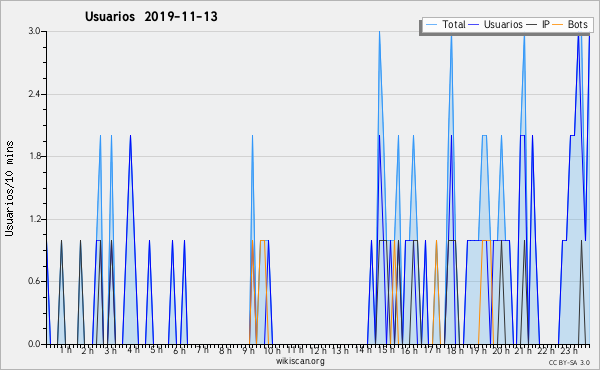Click the x-axis label '3 h'

[111, 350]
